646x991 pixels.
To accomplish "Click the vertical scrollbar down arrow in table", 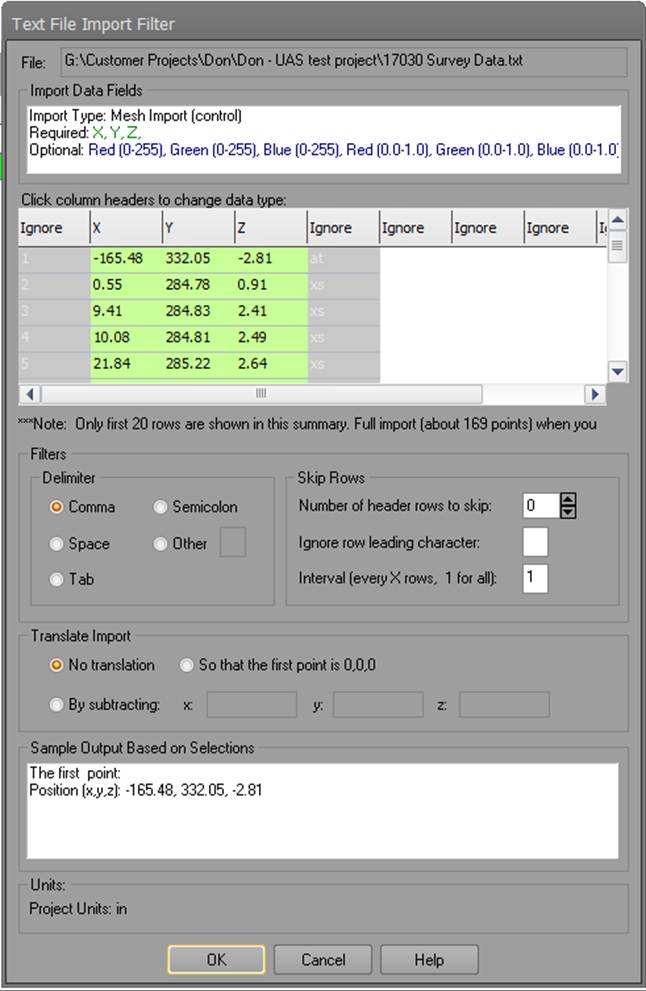I will 618,371.
